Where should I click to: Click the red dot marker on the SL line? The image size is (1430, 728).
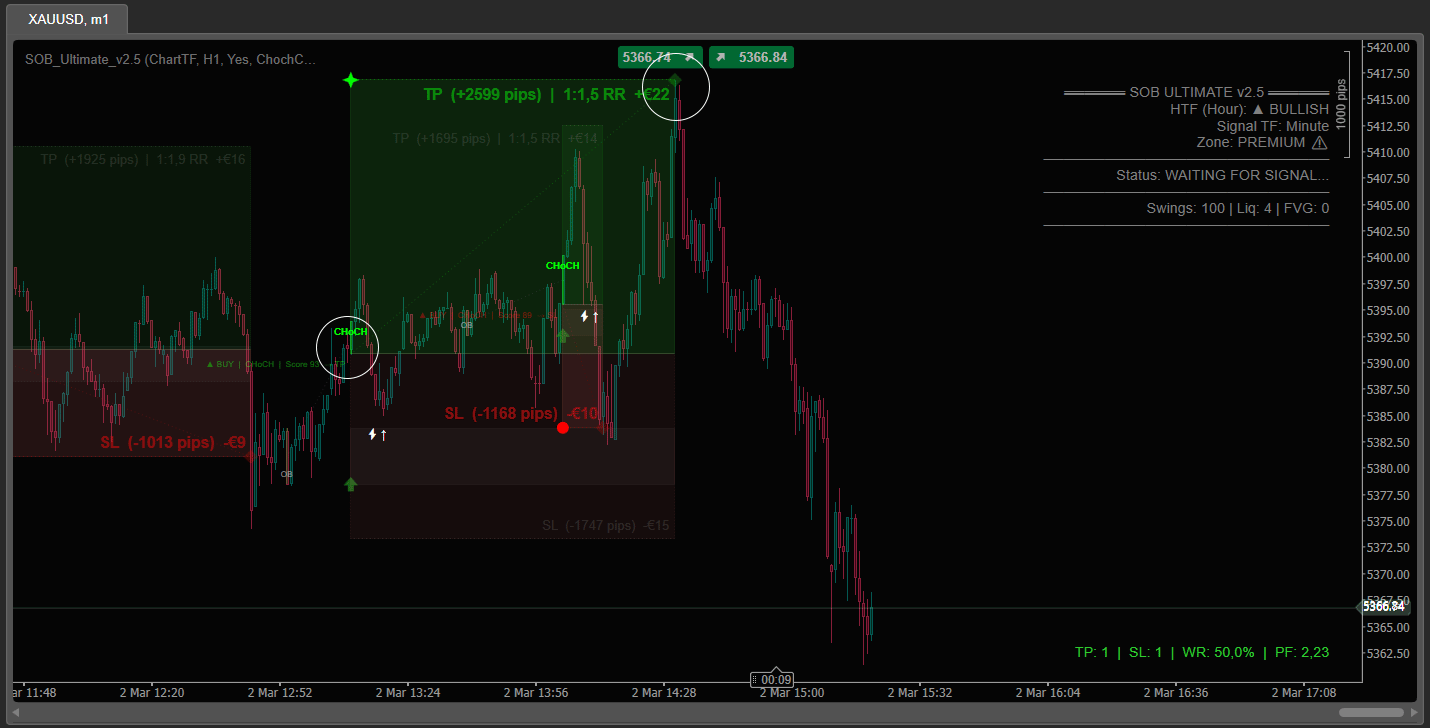[563, 427]
